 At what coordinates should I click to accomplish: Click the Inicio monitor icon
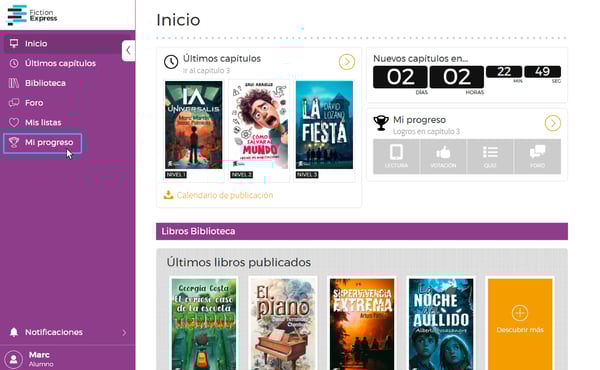14,43
